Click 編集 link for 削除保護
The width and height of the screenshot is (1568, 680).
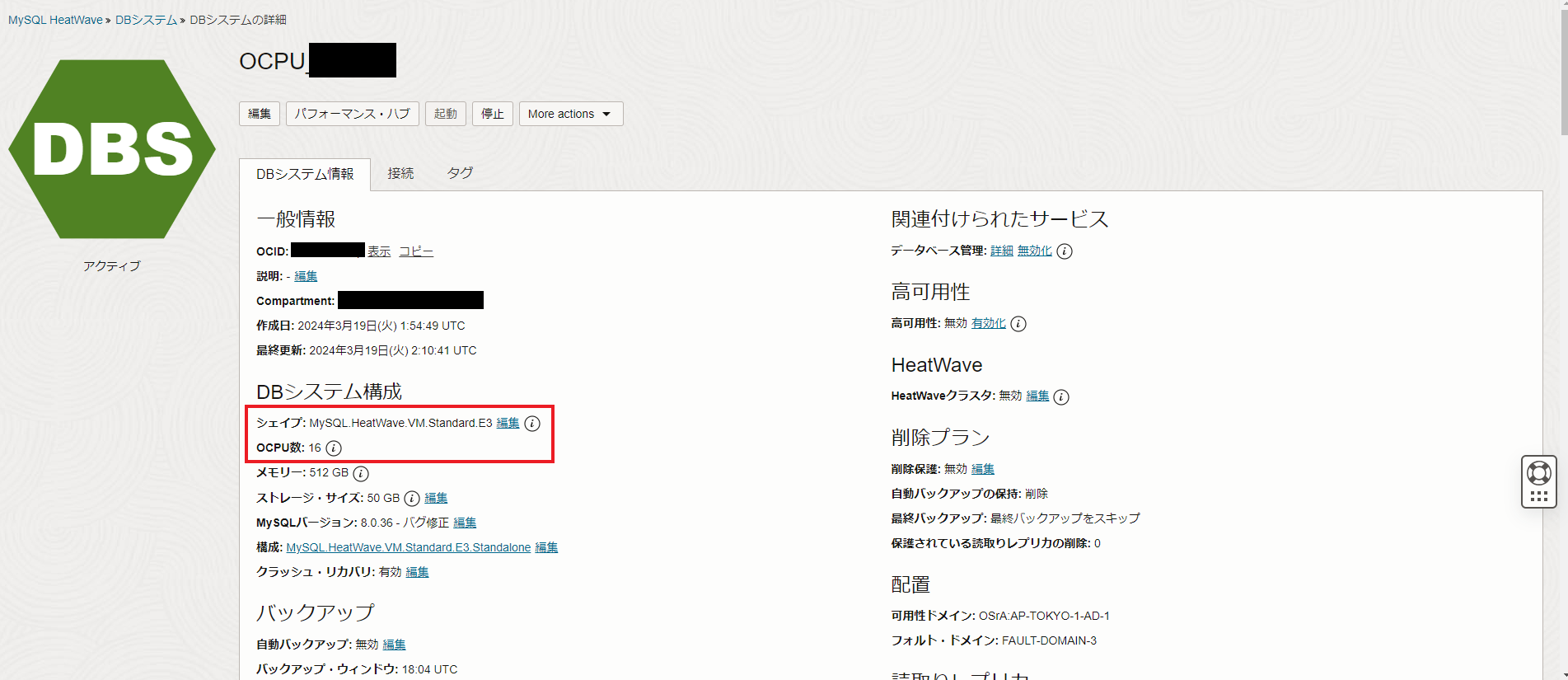coord(983,469)
